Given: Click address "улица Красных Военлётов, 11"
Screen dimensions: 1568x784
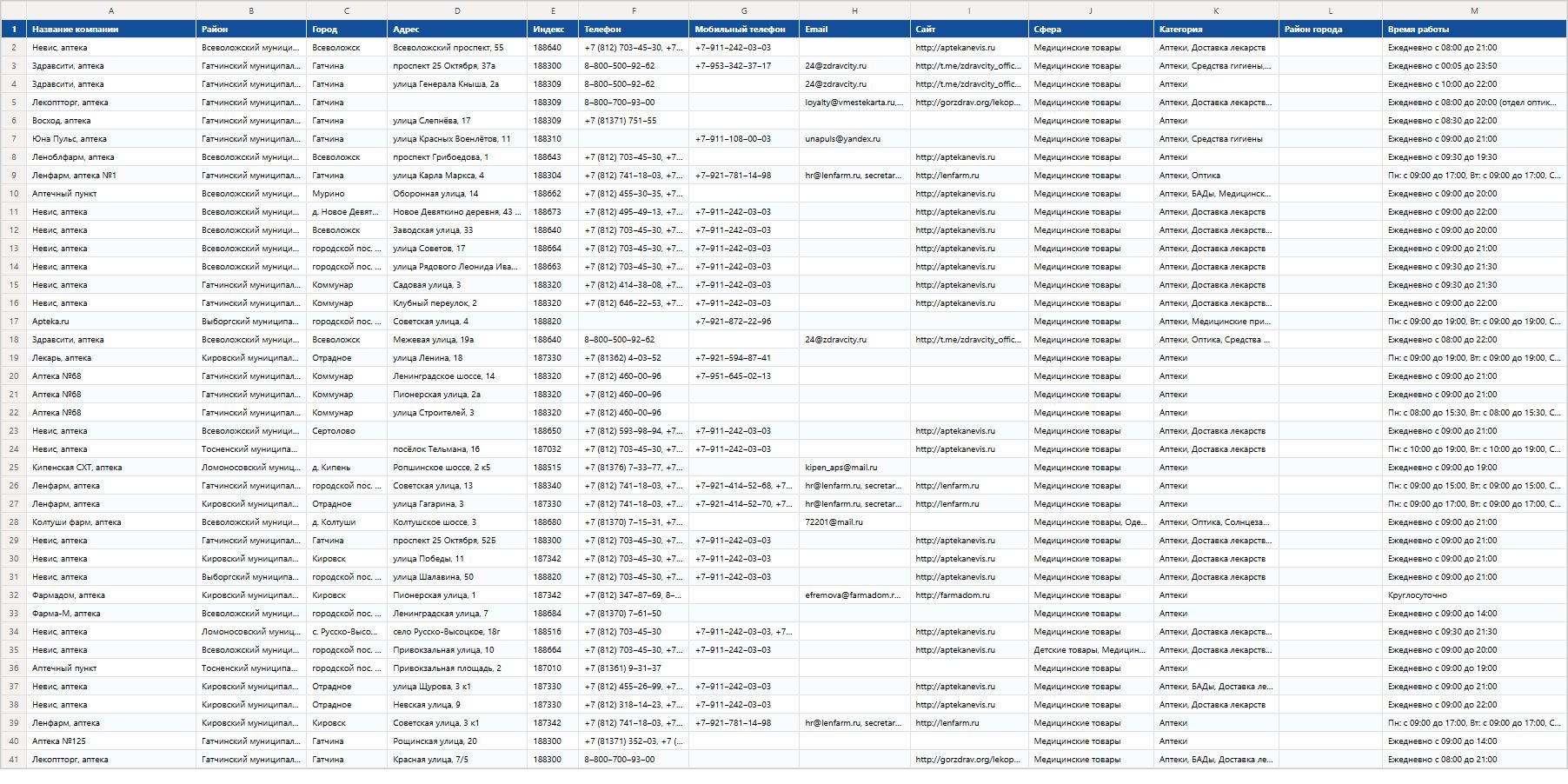Looking at the screenshot, I should click(457, 139).
